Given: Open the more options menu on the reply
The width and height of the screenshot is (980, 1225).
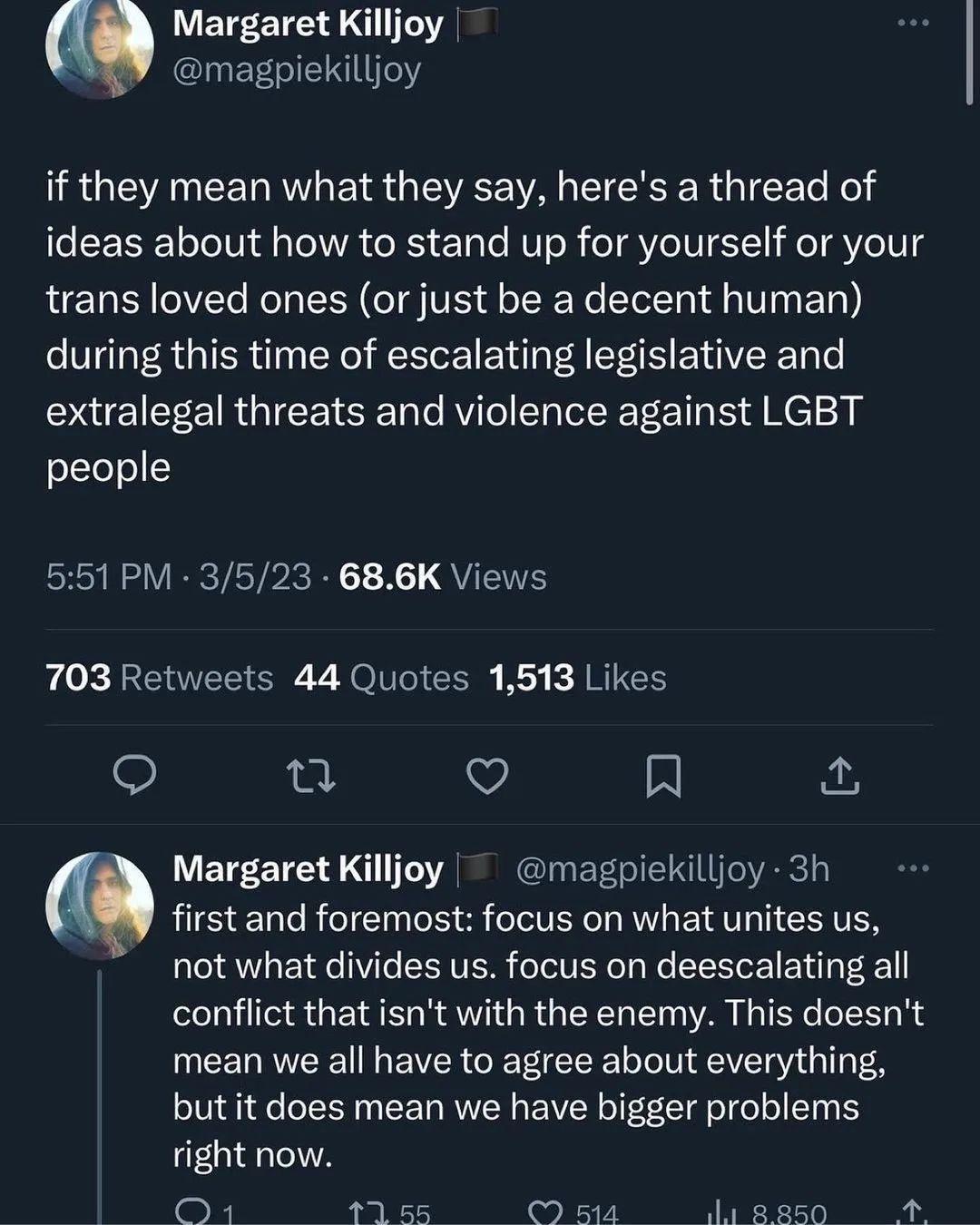Looking at the screenshot, I should pyautogui.click(x=912, y=869).
